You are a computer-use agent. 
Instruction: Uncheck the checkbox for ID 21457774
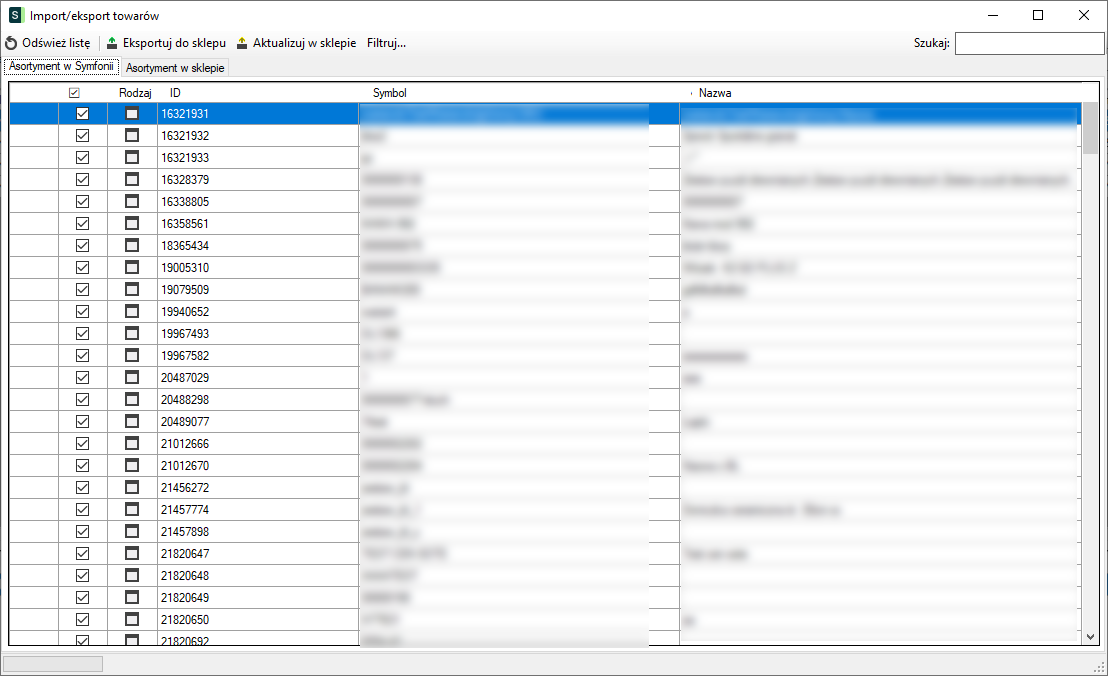(x=83, y=509)
